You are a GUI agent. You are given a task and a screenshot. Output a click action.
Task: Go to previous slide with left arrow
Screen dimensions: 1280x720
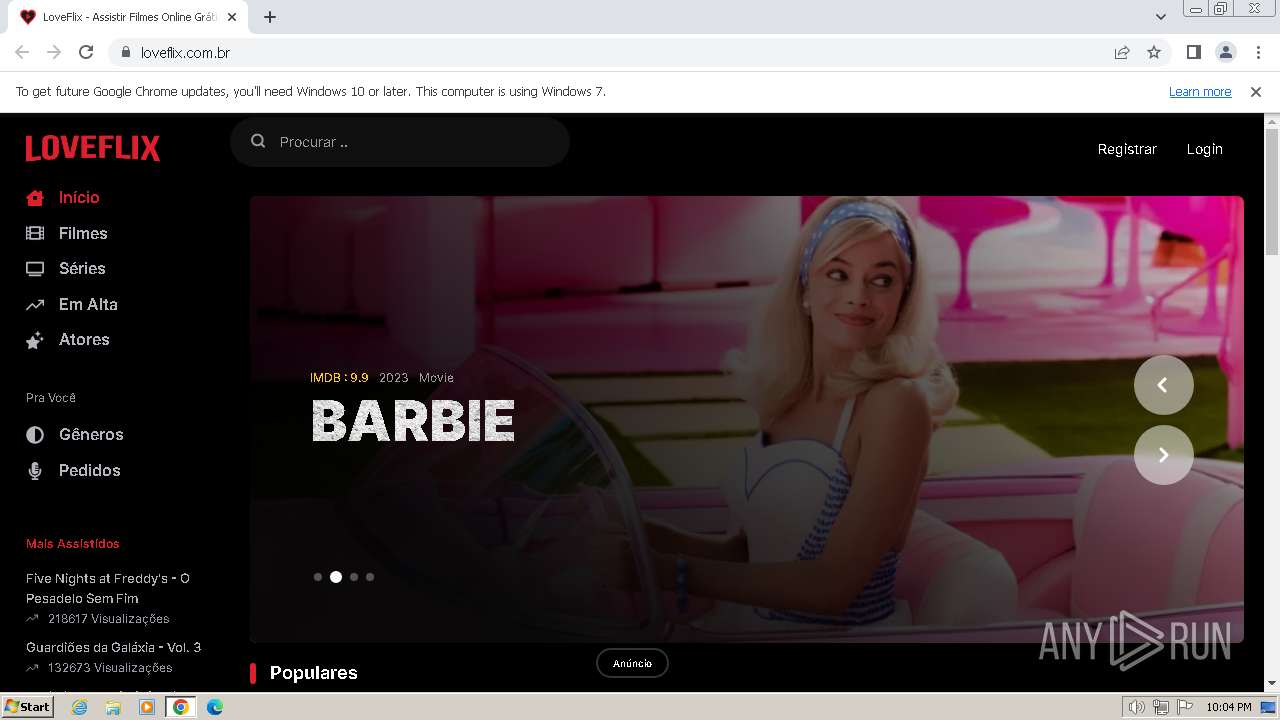pos(1163,385)
